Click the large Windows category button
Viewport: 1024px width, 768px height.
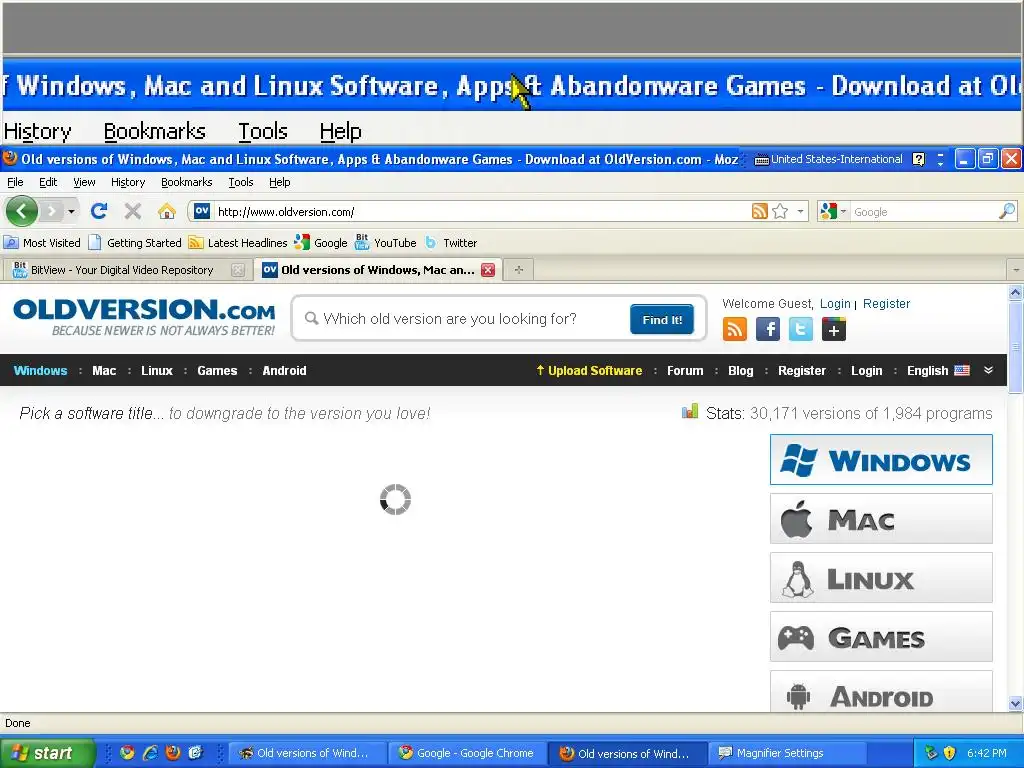pos(881,460)
